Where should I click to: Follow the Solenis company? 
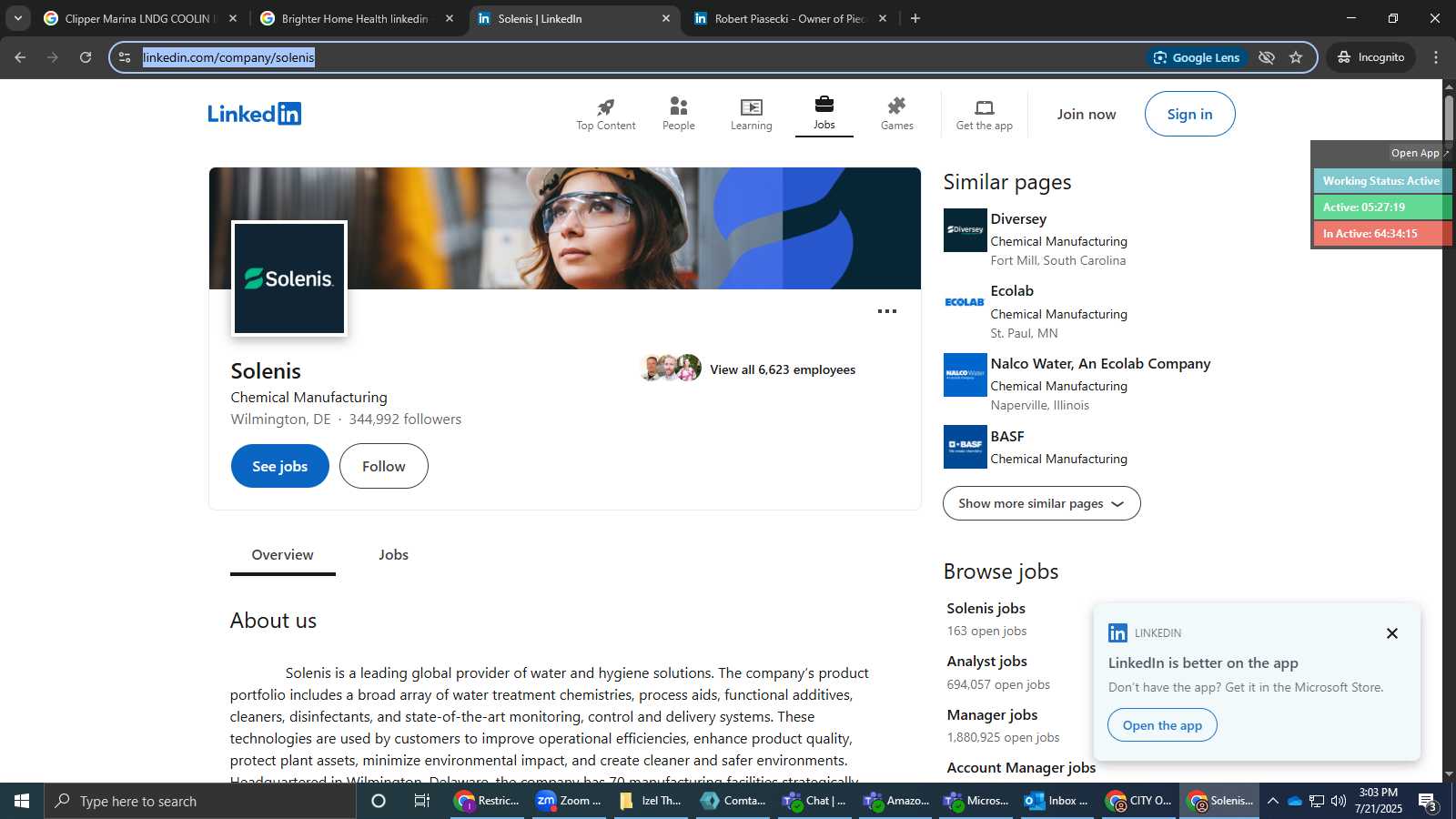[x=383, y=466]
